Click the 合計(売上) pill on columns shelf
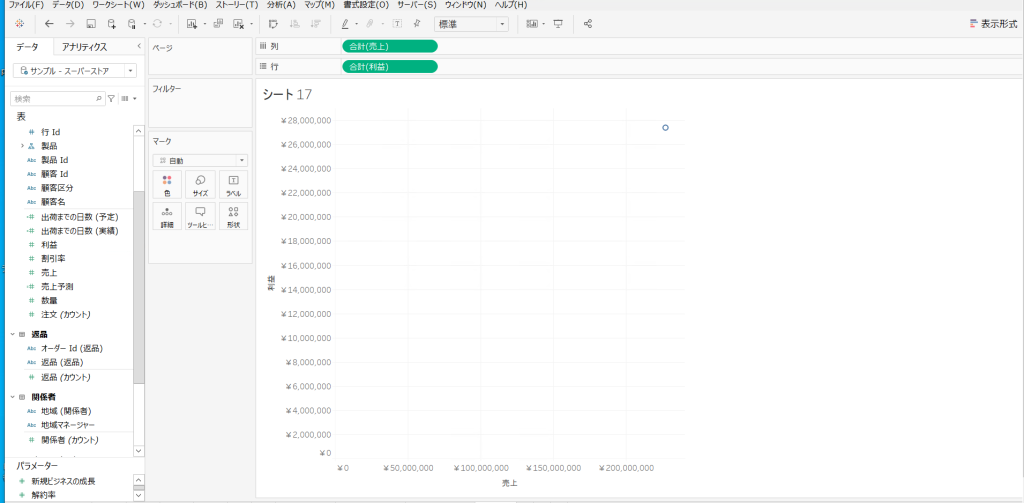The width and height of the screenshot is (1024, 503). click(389, 46)
